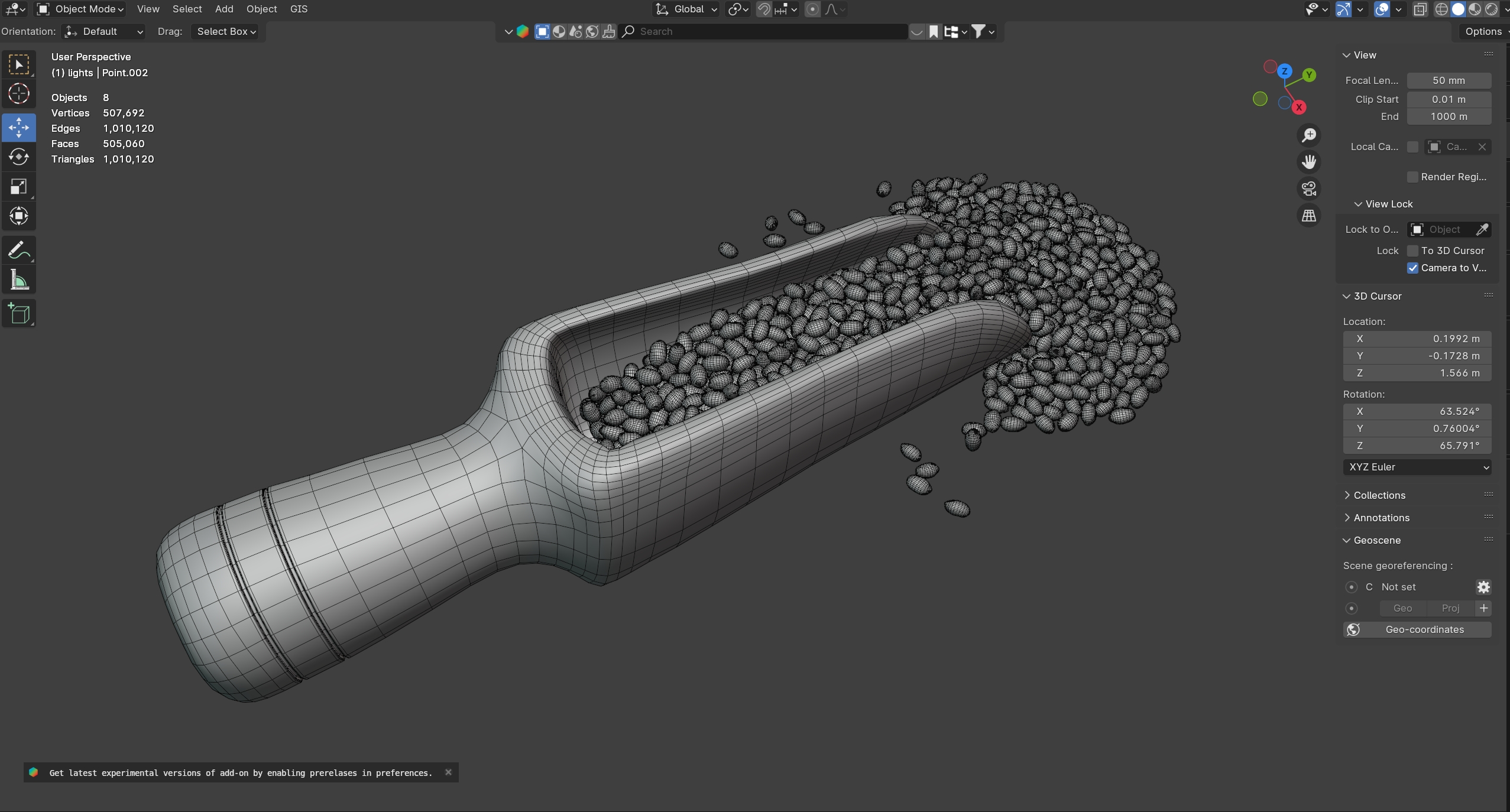
Task: Click the Geo-coordinates button
Action: [x=1417, y=629]
